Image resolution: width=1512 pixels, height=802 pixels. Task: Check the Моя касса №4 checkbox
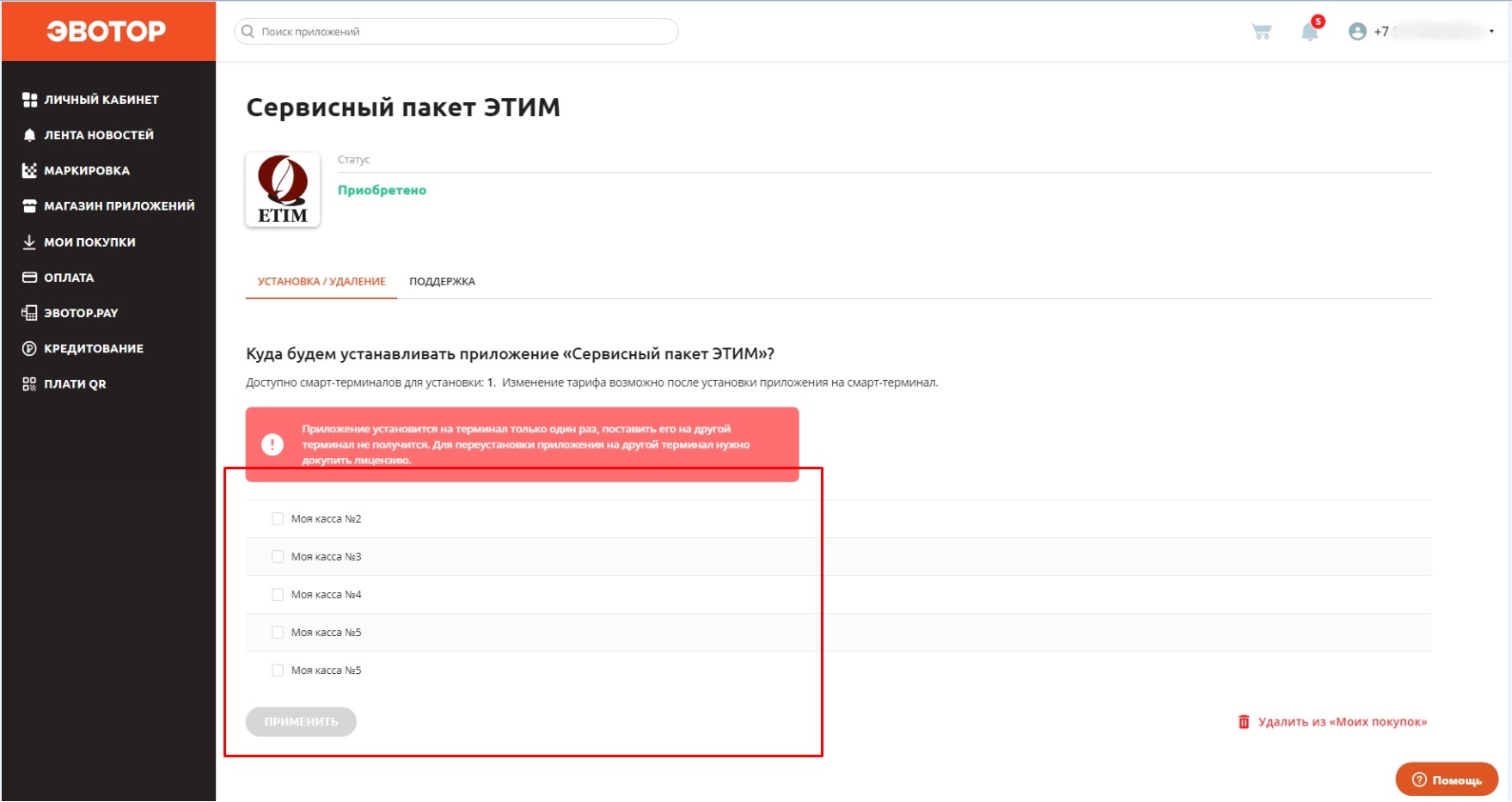click(278, 594)
